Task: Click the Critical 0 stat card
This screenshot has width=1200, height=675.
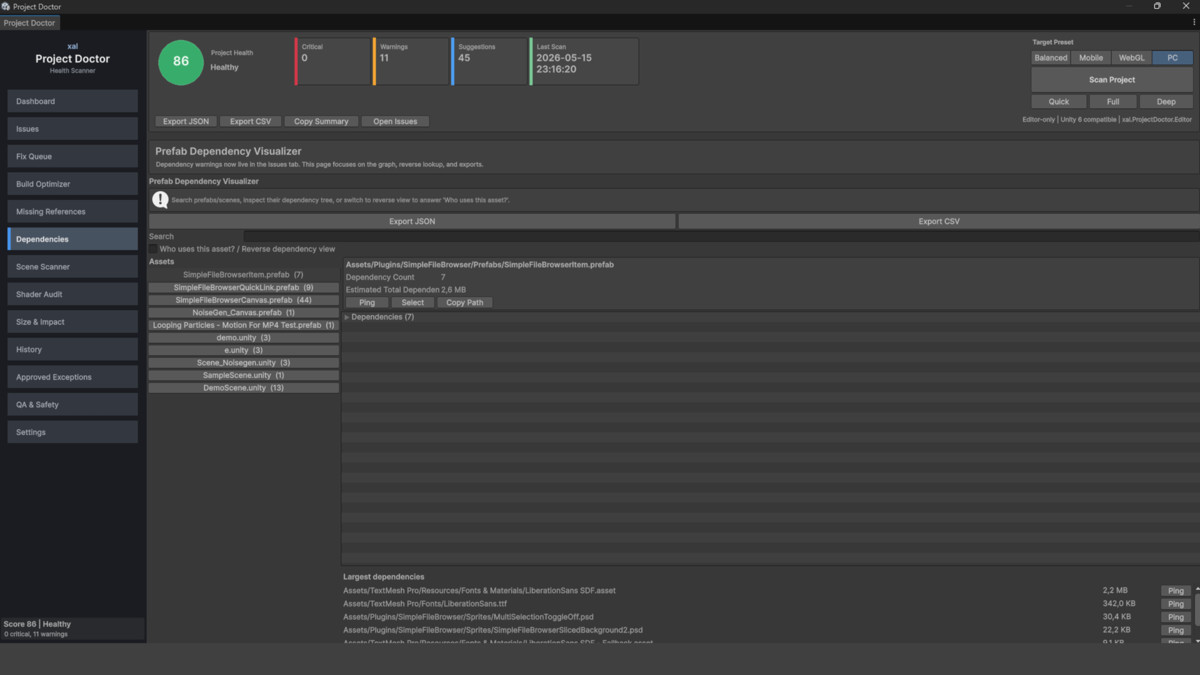Action: coord(332,61)
